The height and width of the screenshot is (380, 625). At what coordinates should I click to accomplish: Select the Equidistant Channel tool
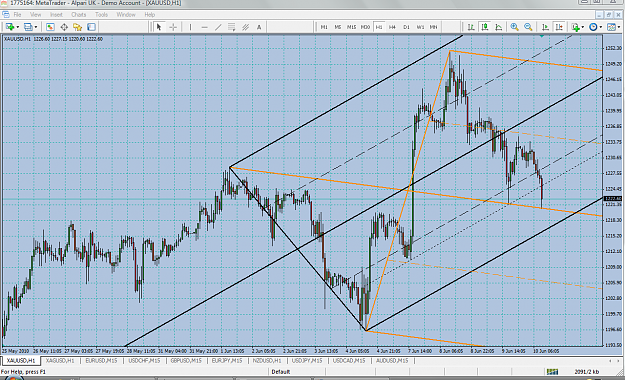pos(246,27)
